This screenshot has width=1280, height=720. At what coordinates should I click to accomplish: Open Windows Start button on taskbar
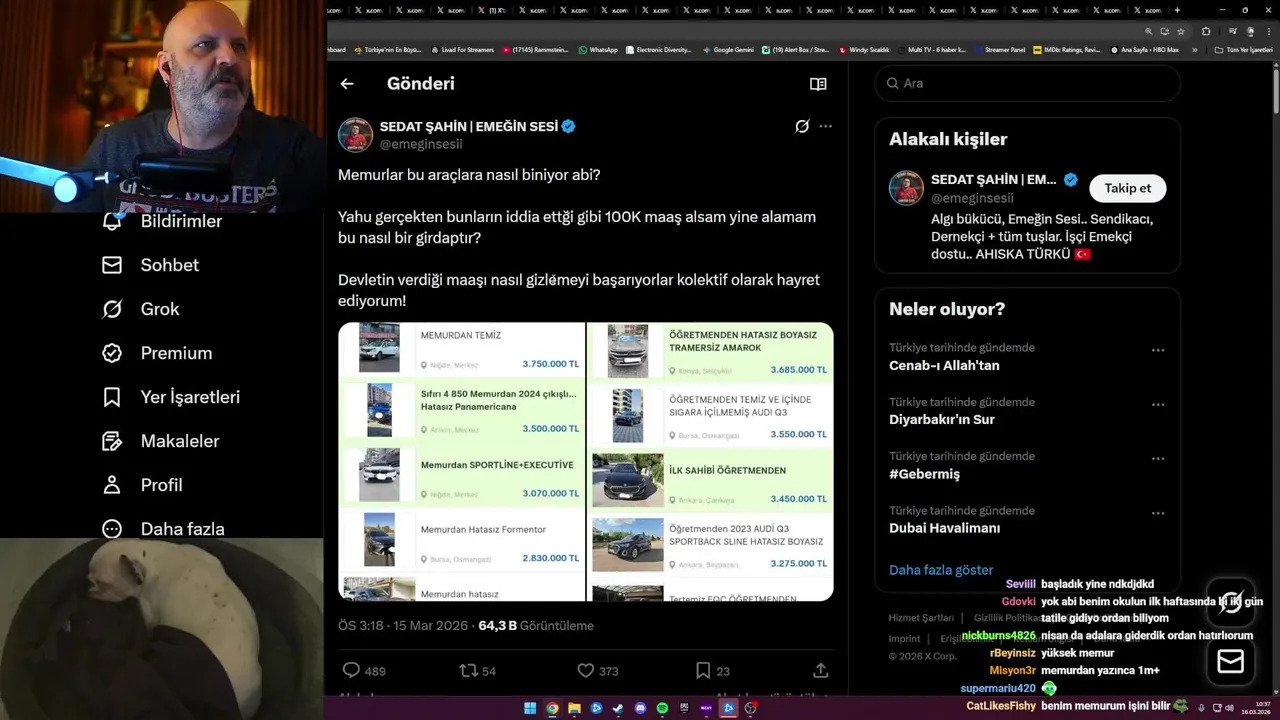530,708
